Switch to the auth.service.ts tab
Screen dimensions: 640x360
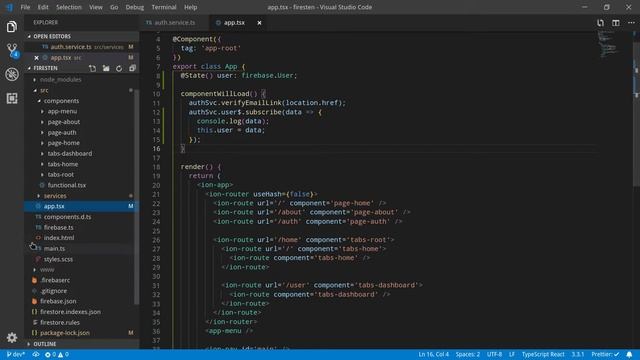pos(174,23)
